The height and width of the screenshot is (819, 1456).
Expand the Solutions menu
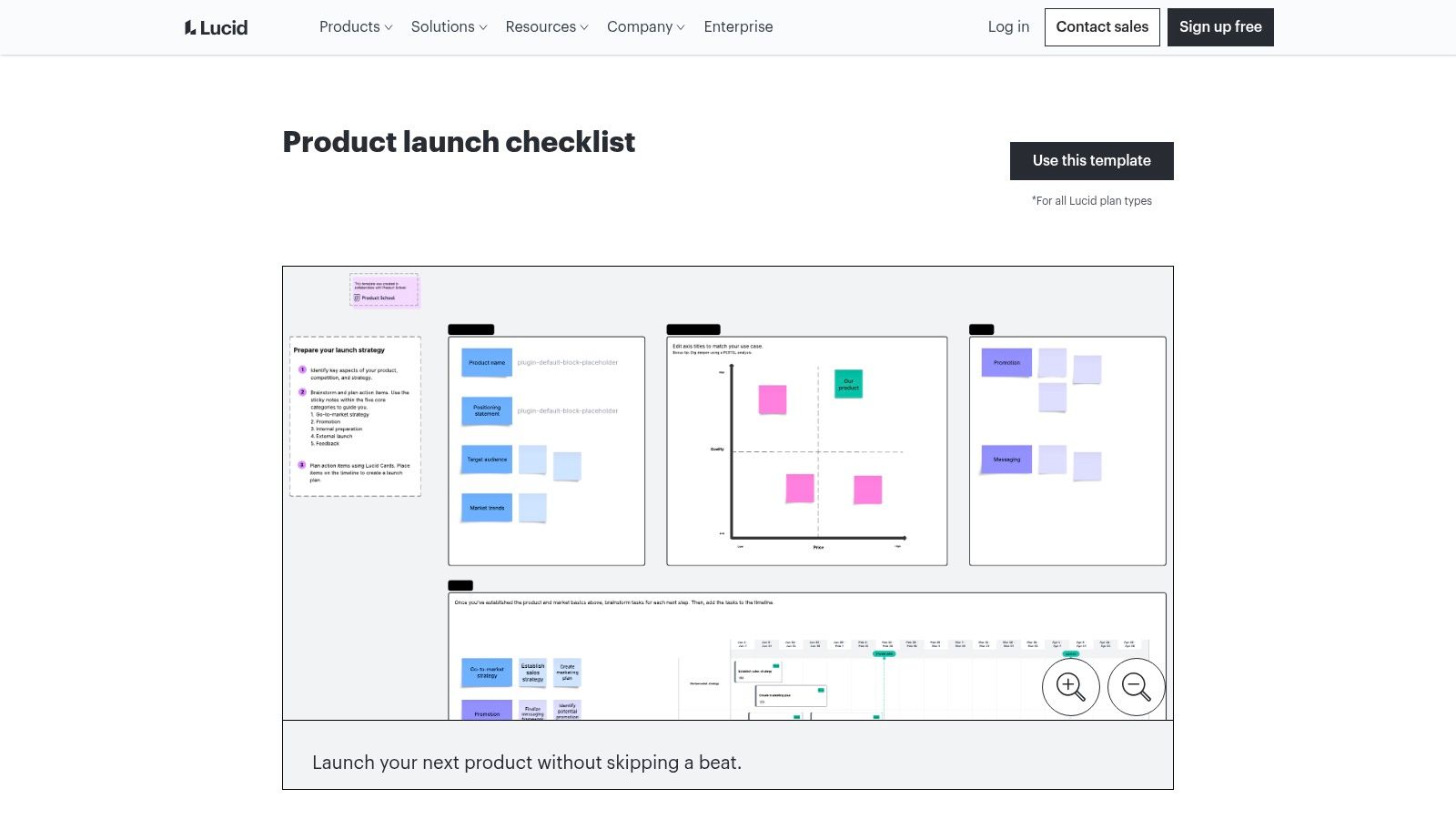(x=448, y=26)
